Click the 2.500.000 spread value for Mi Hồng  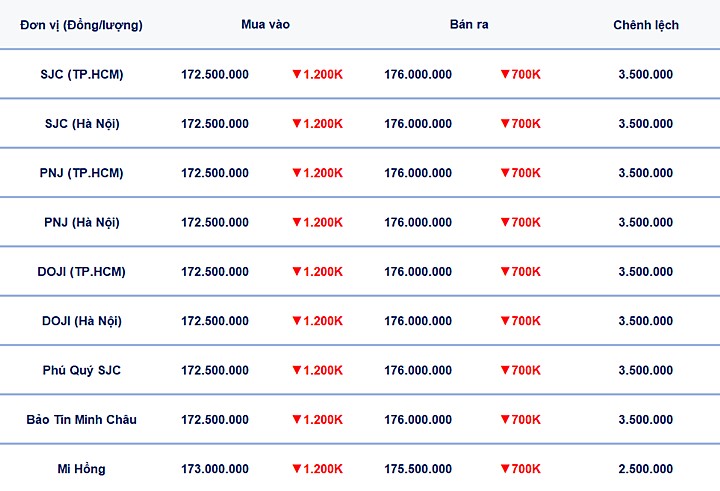(646, 469)
